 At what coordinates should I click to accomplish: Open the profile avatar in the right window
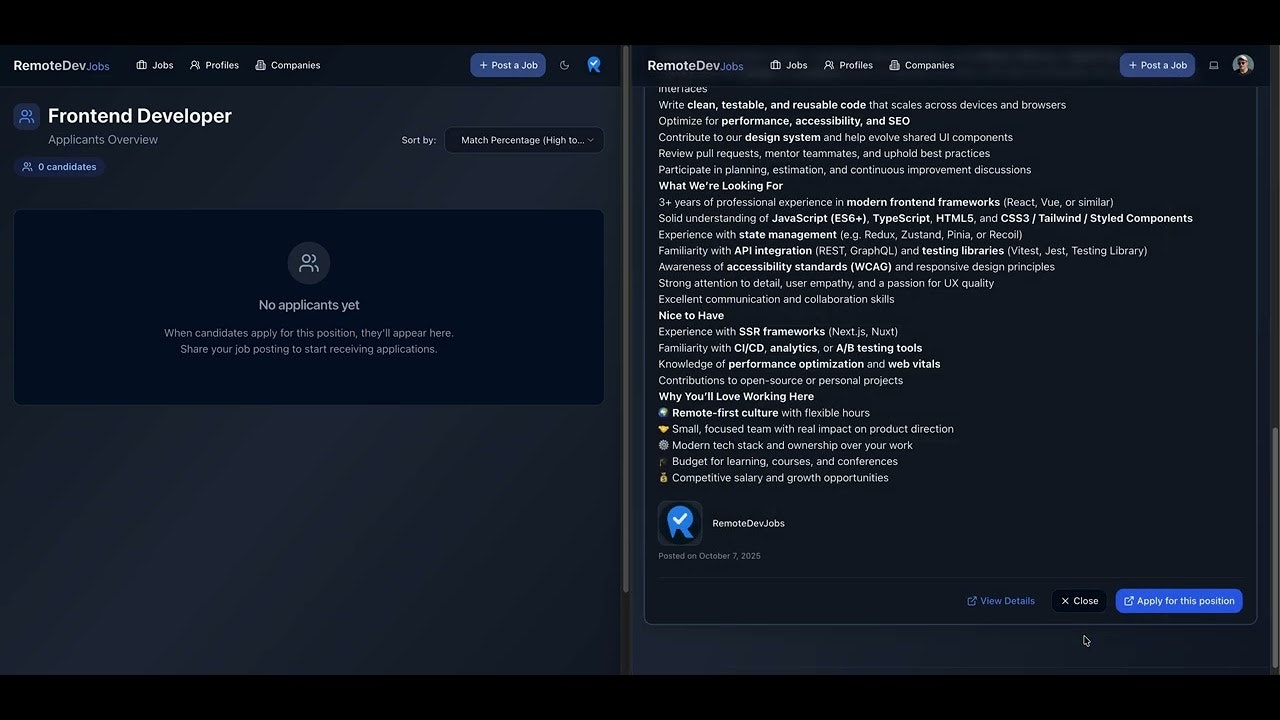(x=1242, y=64)
